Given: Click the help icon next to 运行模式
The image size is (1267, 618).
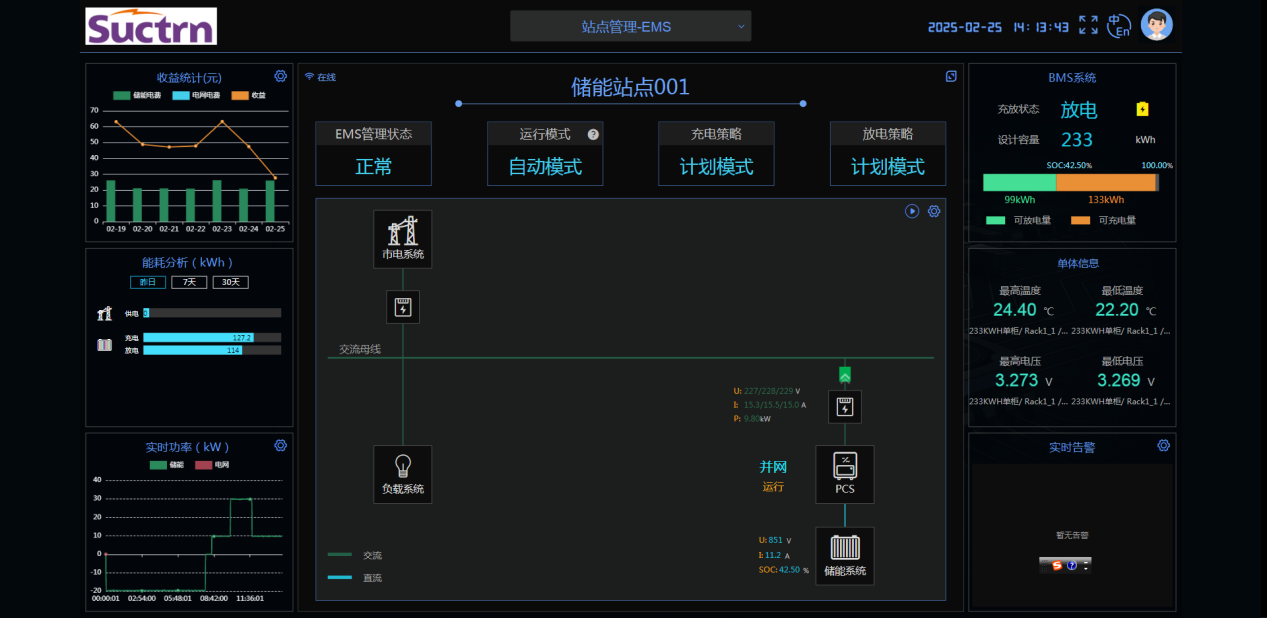Looking at the screenshot, I should click(x=593, y=134).
